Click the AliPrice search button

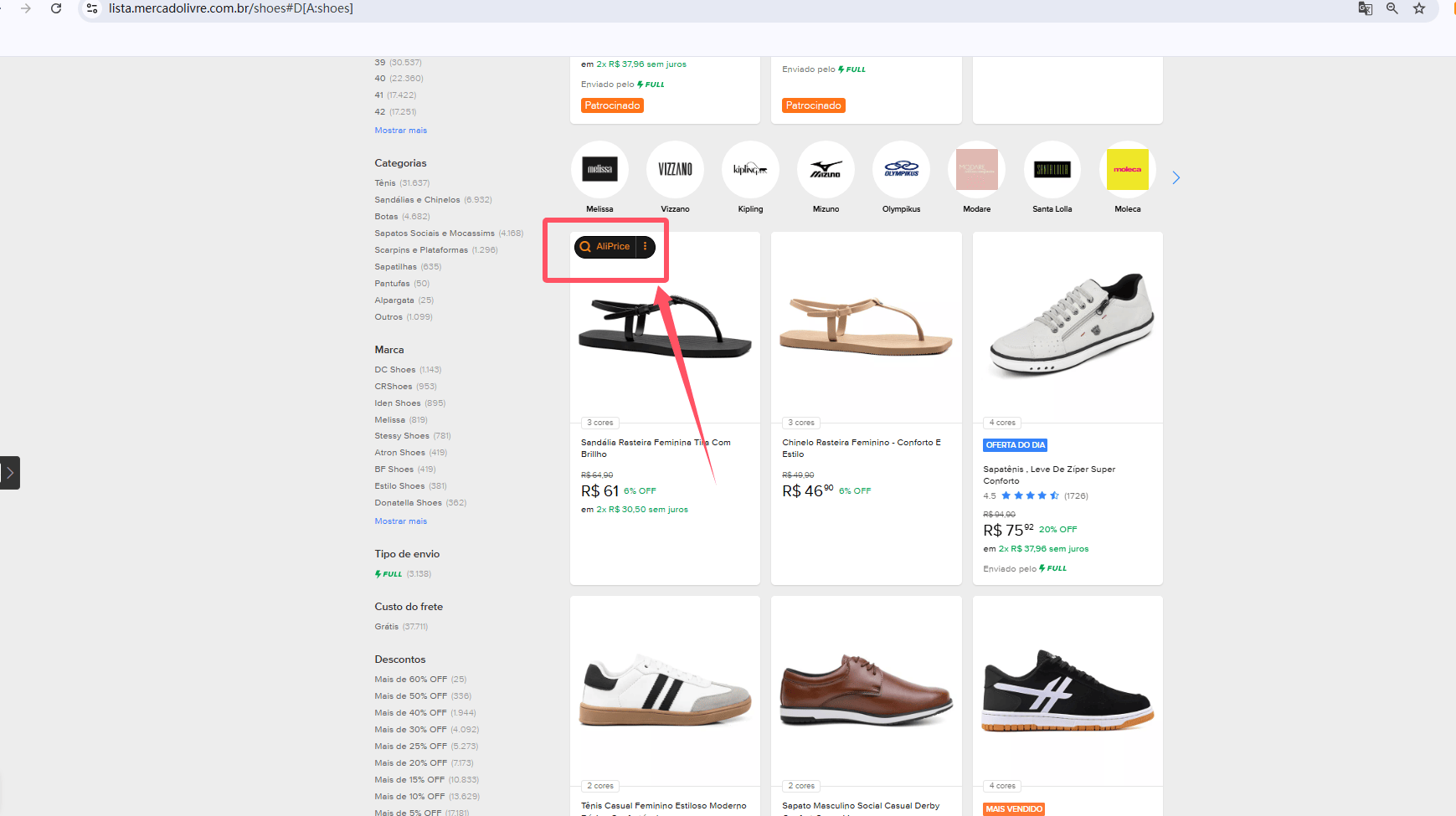pos(605,247)
